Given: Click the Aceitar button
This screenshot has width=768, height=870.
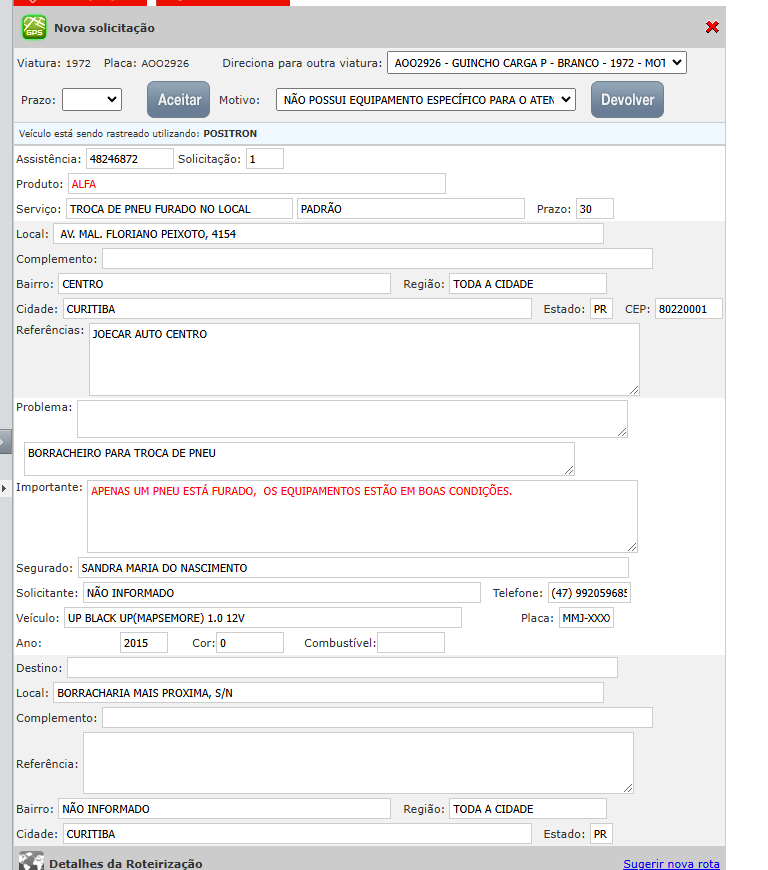Looking at the screenshot, I should pos(179,100).
